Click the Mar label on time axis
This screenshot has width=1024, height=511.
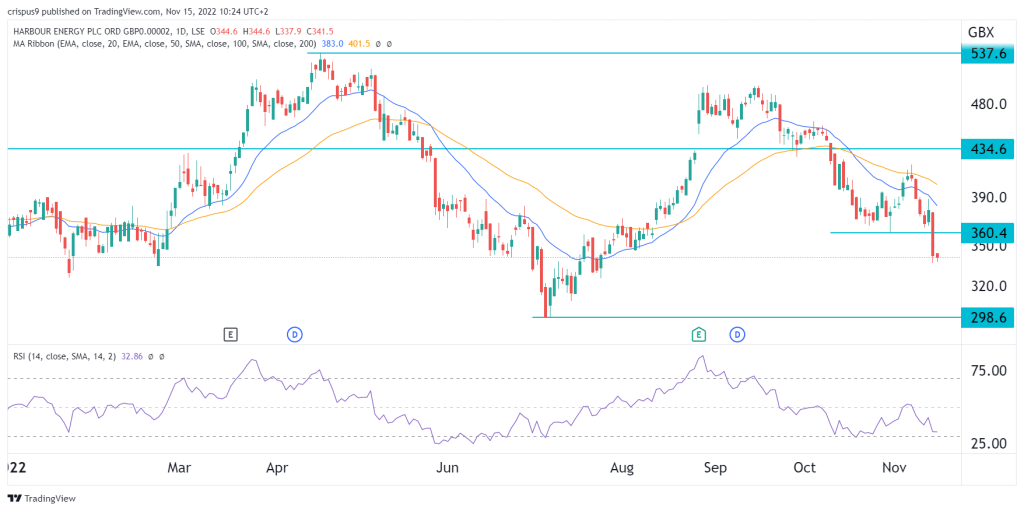[x=180, y=468]
